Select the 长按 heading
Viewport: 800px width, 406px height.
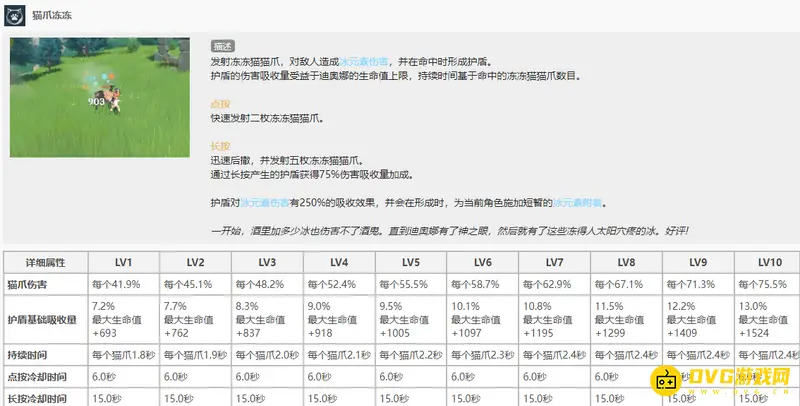(220, 146)
